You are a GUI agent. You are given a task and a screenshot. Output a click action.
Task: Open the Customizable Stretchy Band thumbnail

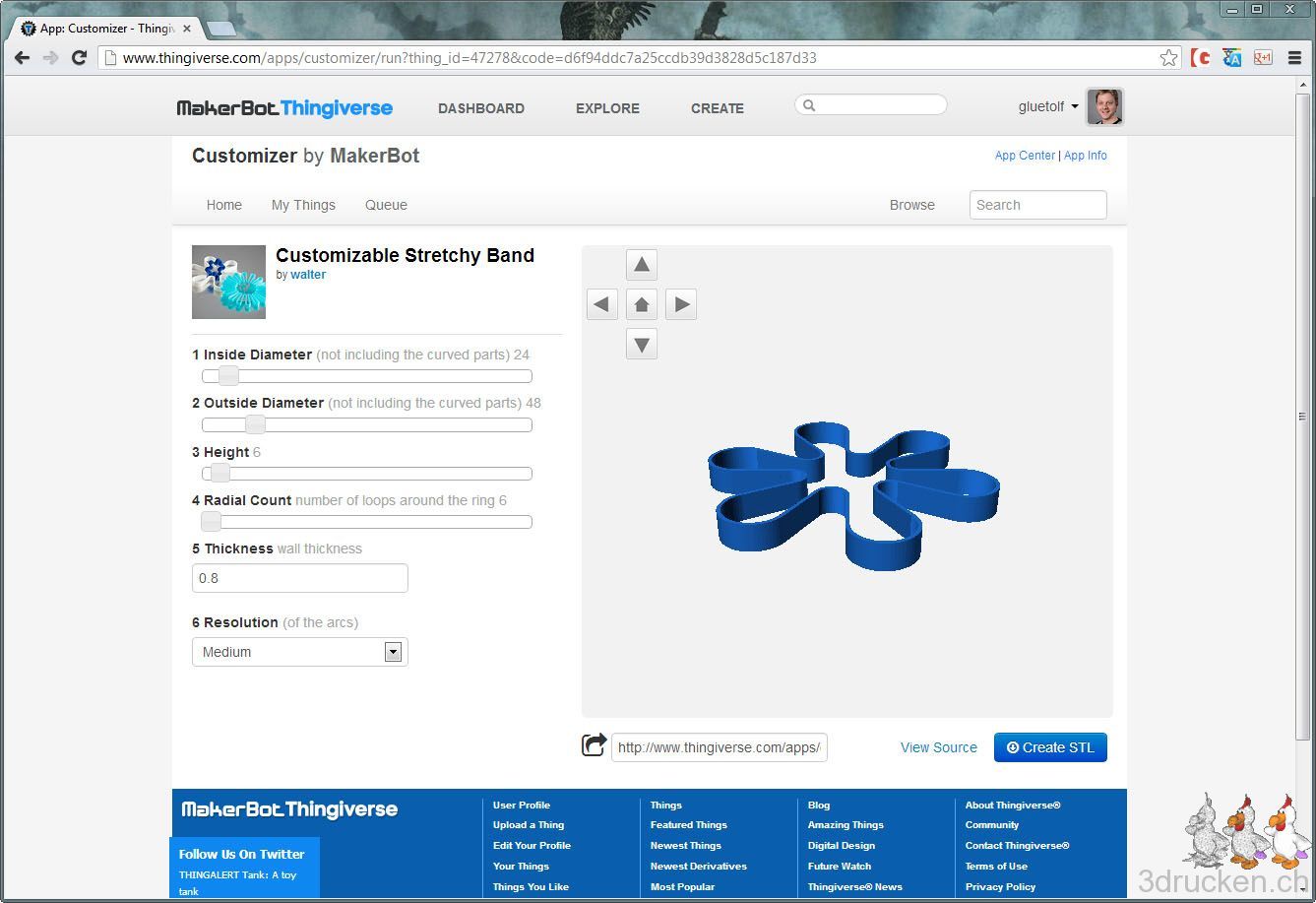pos(228,282)
